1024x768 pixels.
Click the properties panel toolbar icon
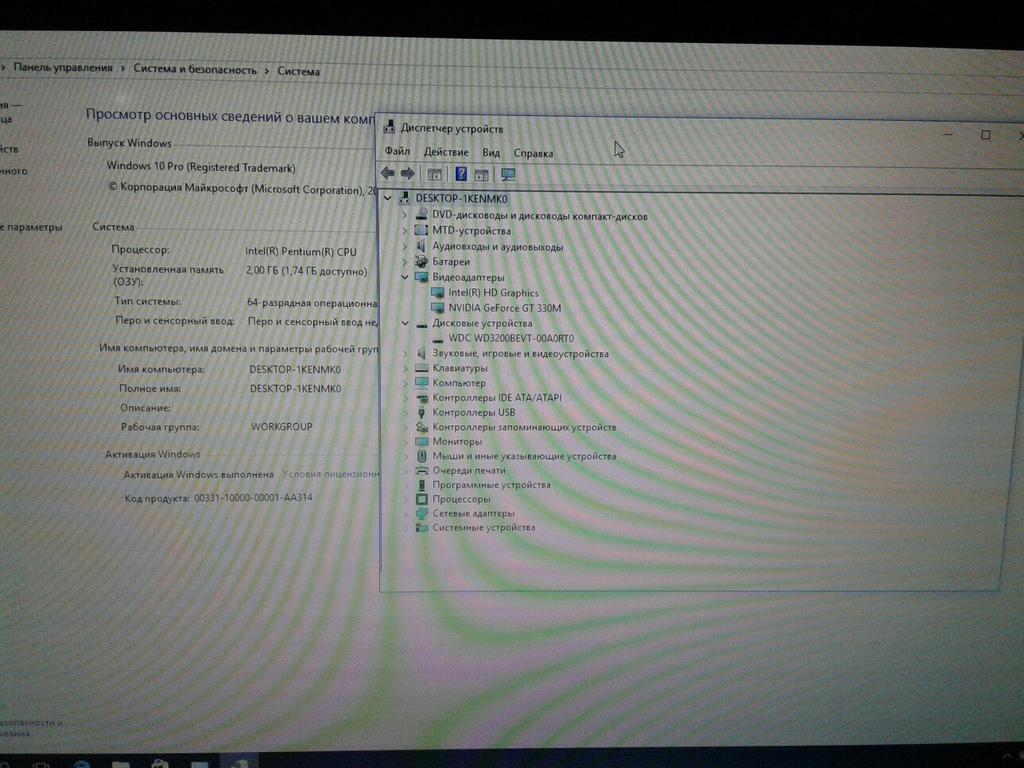click(481, 175)
